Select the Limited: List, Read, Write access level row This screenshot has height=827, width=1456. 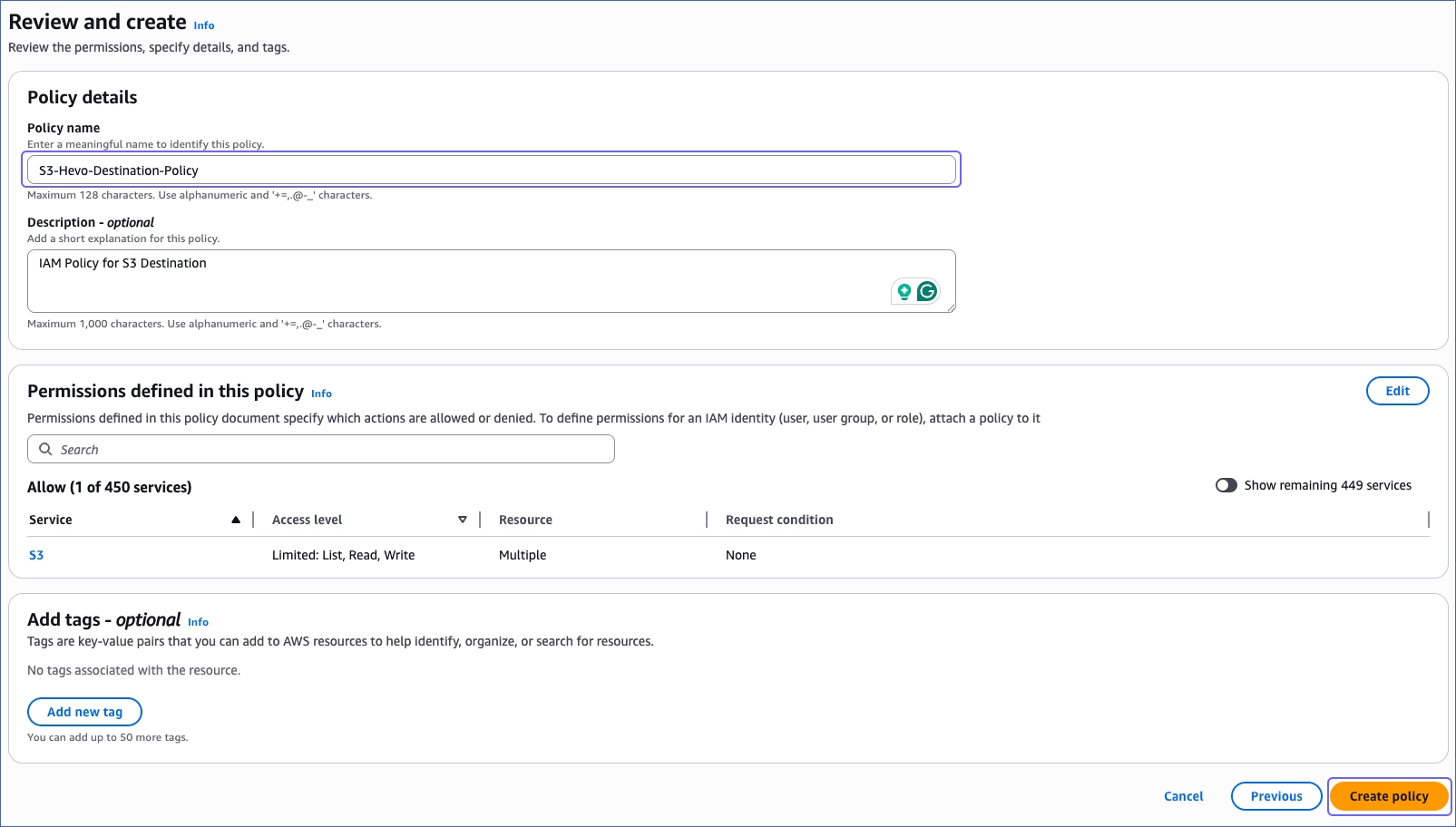point(343,554)
